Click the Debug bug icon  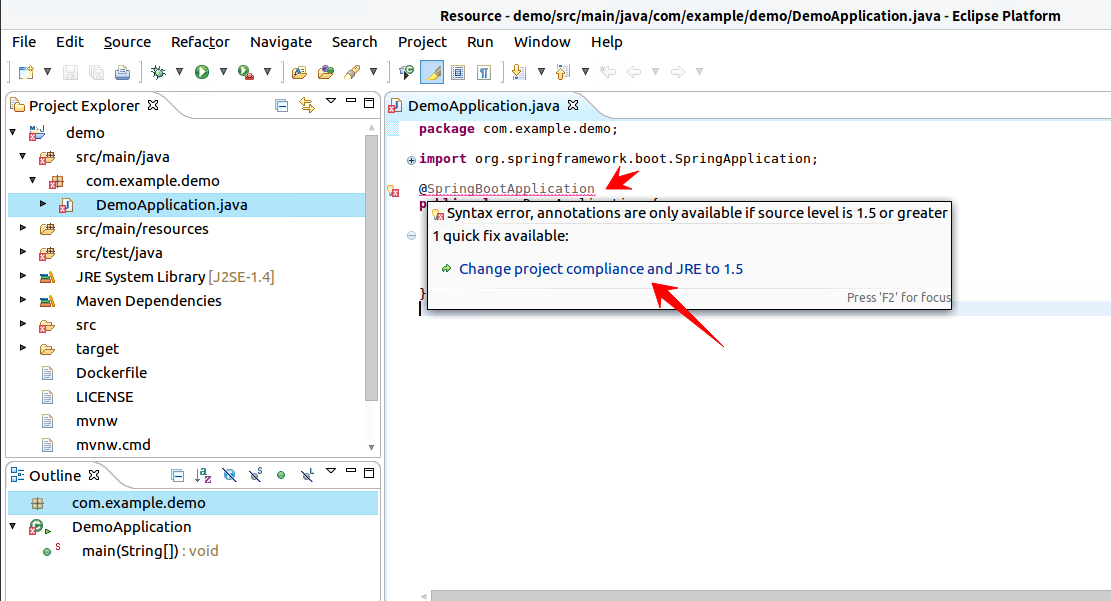point(159,72)
